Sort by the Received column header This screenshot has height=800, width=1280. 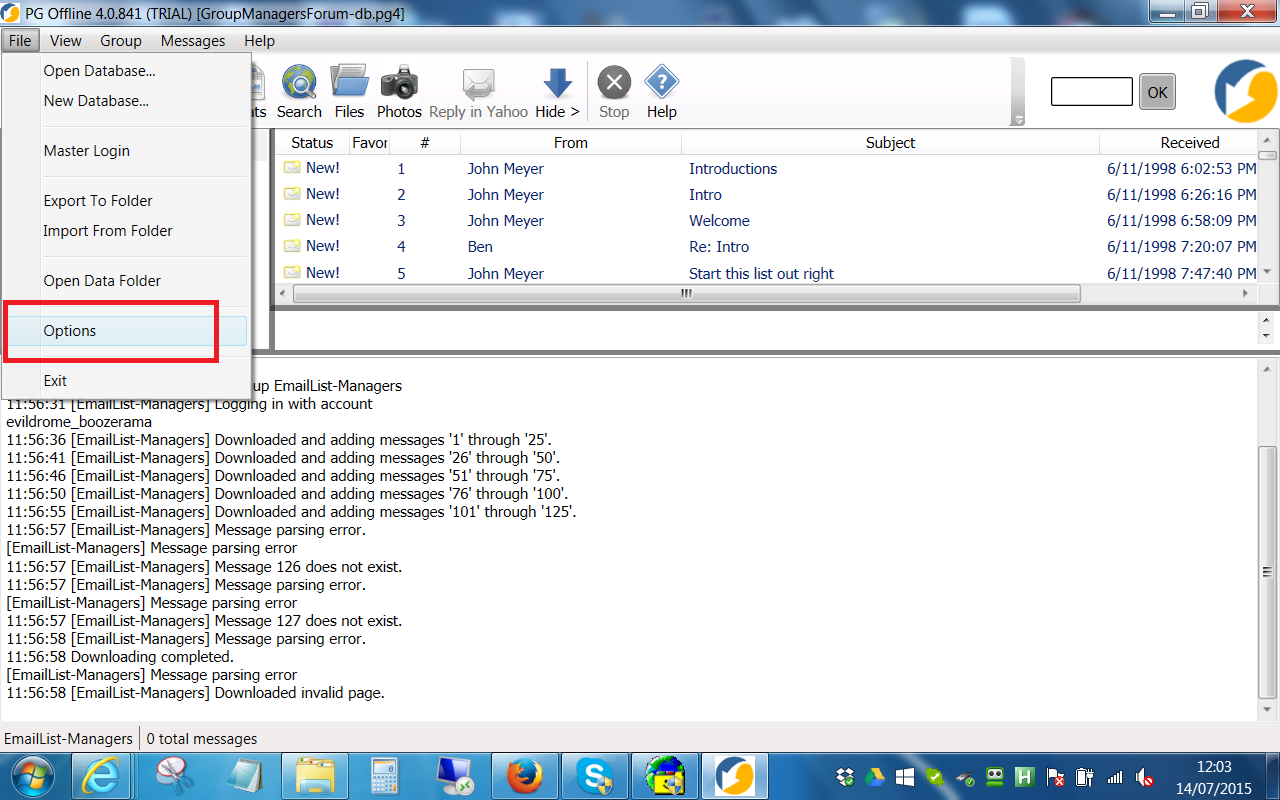click(1178, 143)
